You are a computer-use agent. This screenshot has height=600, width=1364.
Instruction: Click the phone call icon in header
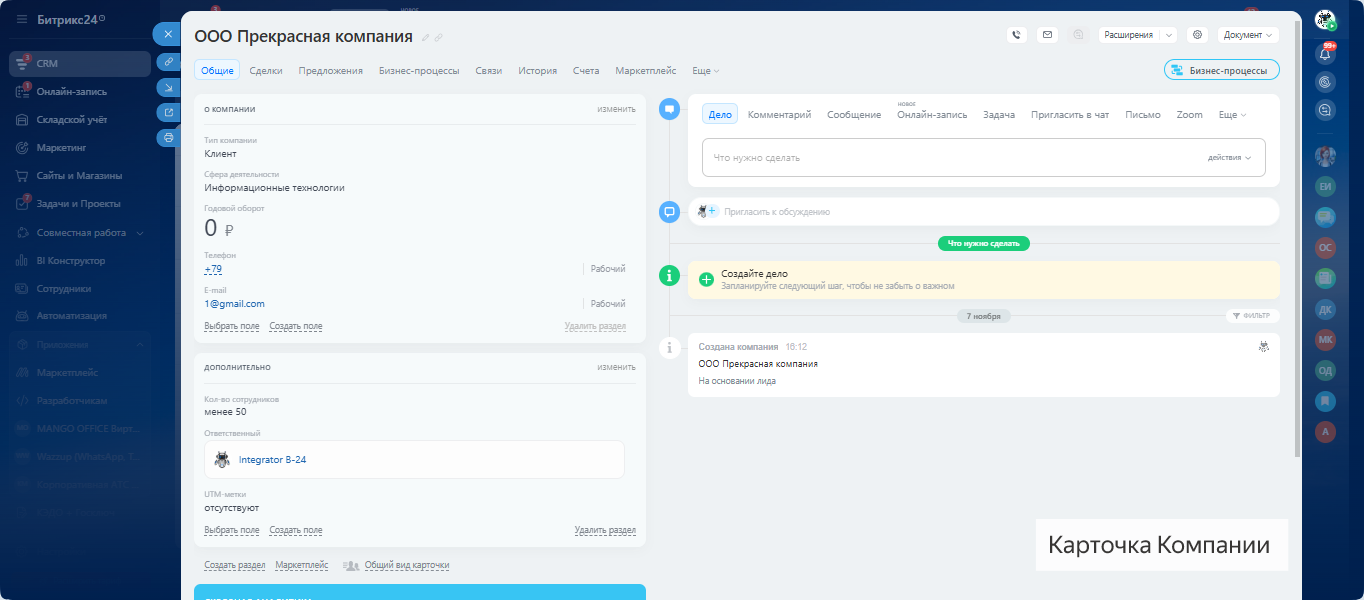[1017, 35]
